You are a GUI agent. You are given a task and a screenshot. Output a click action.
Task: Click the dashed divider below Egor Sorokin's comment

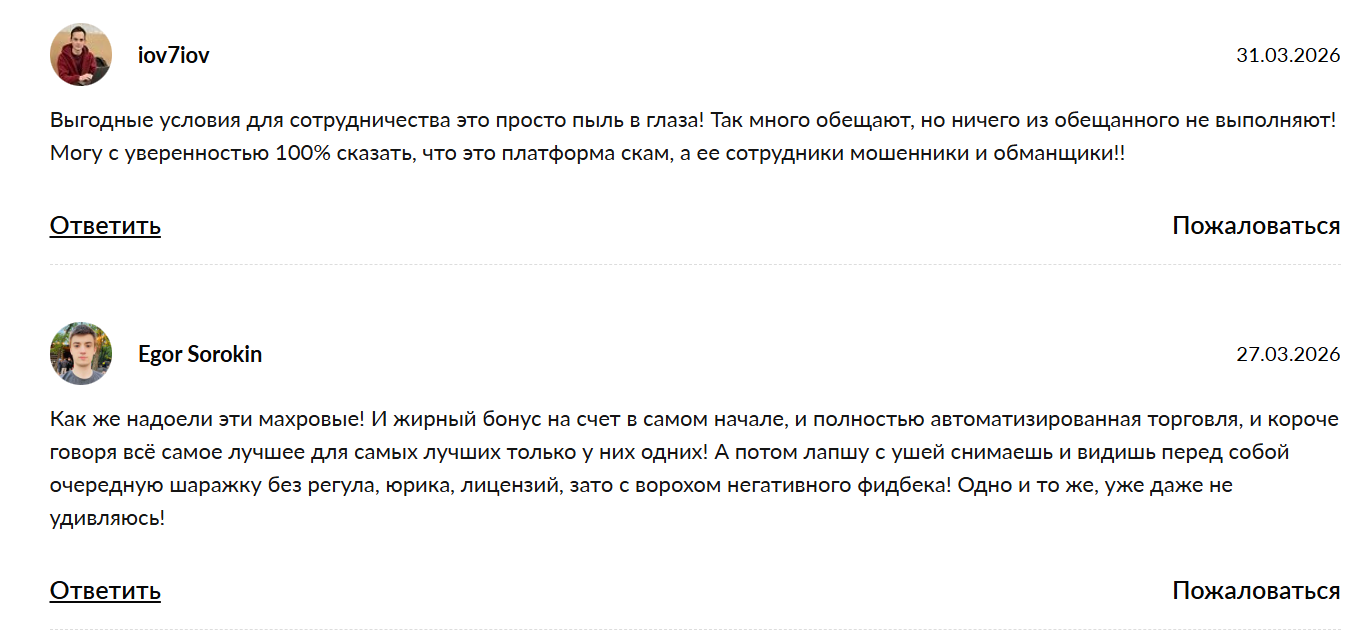tap(695, 630)
